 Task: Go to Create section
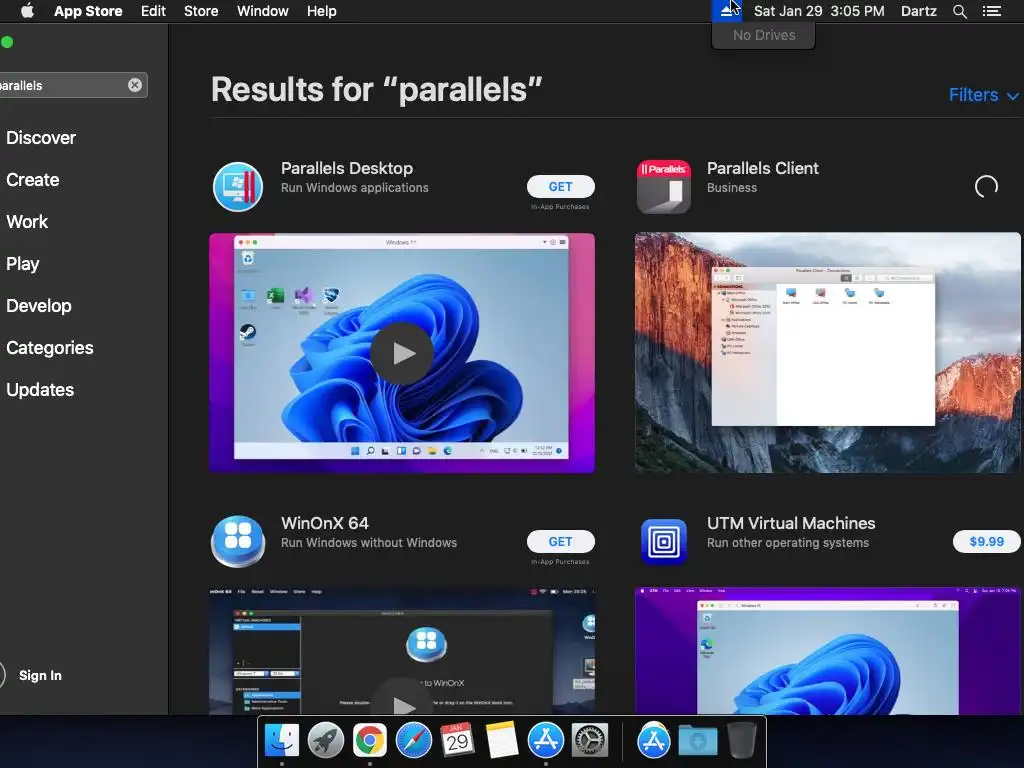click(33, 180)
